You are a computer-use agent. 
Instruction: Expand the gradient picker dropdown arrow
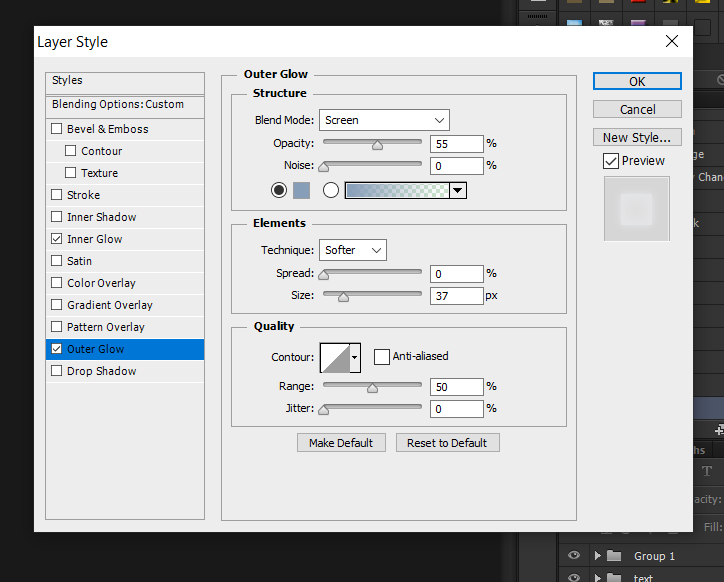click(x=458, y=190)
